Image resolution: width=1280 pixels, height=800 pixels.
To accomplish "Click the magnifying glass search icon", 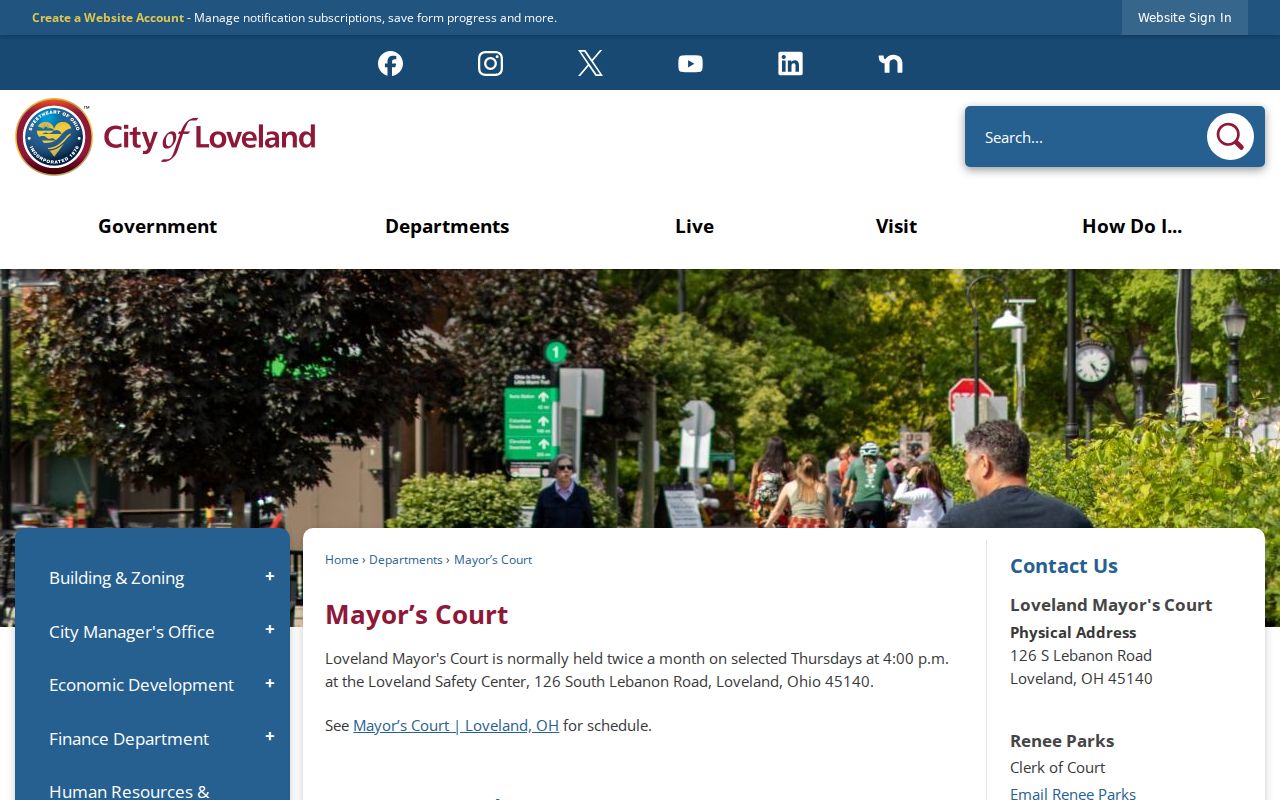I will [x=1230, y=137].
